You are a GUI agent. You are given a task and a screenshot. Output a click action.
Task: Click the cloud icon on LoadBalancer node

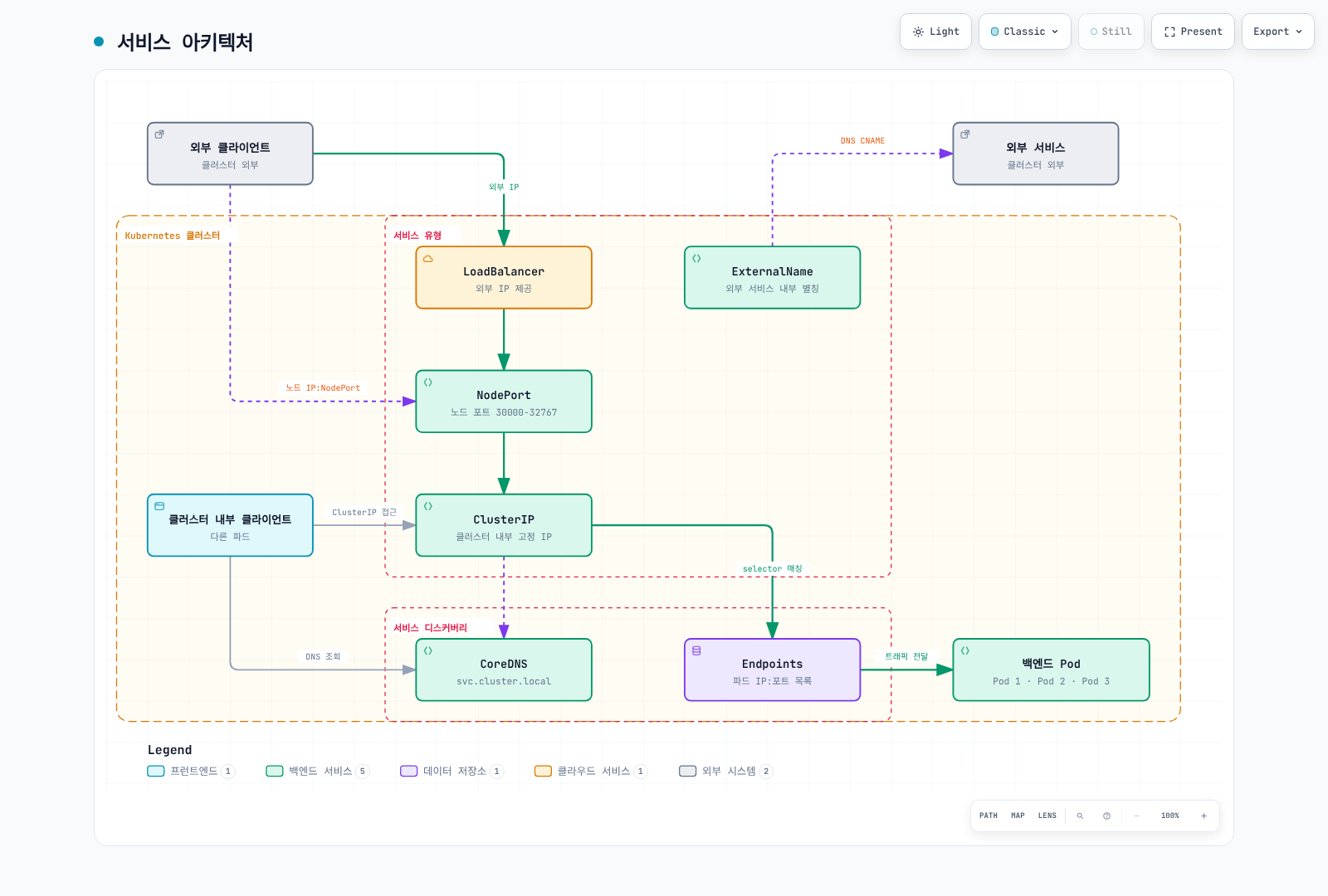click(x=428, y=259)
